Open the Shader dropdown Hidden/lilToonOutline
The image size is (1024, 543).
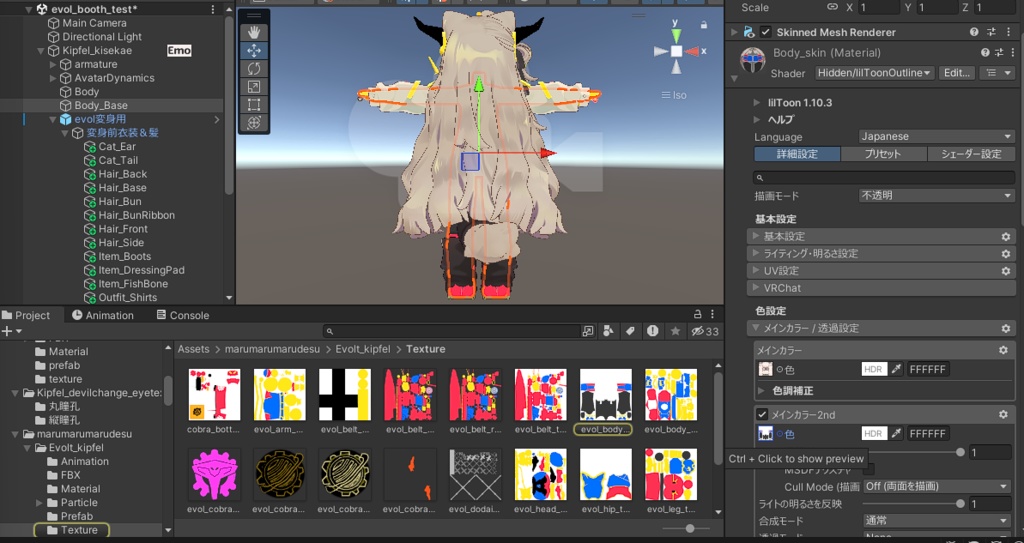(875, 73)
